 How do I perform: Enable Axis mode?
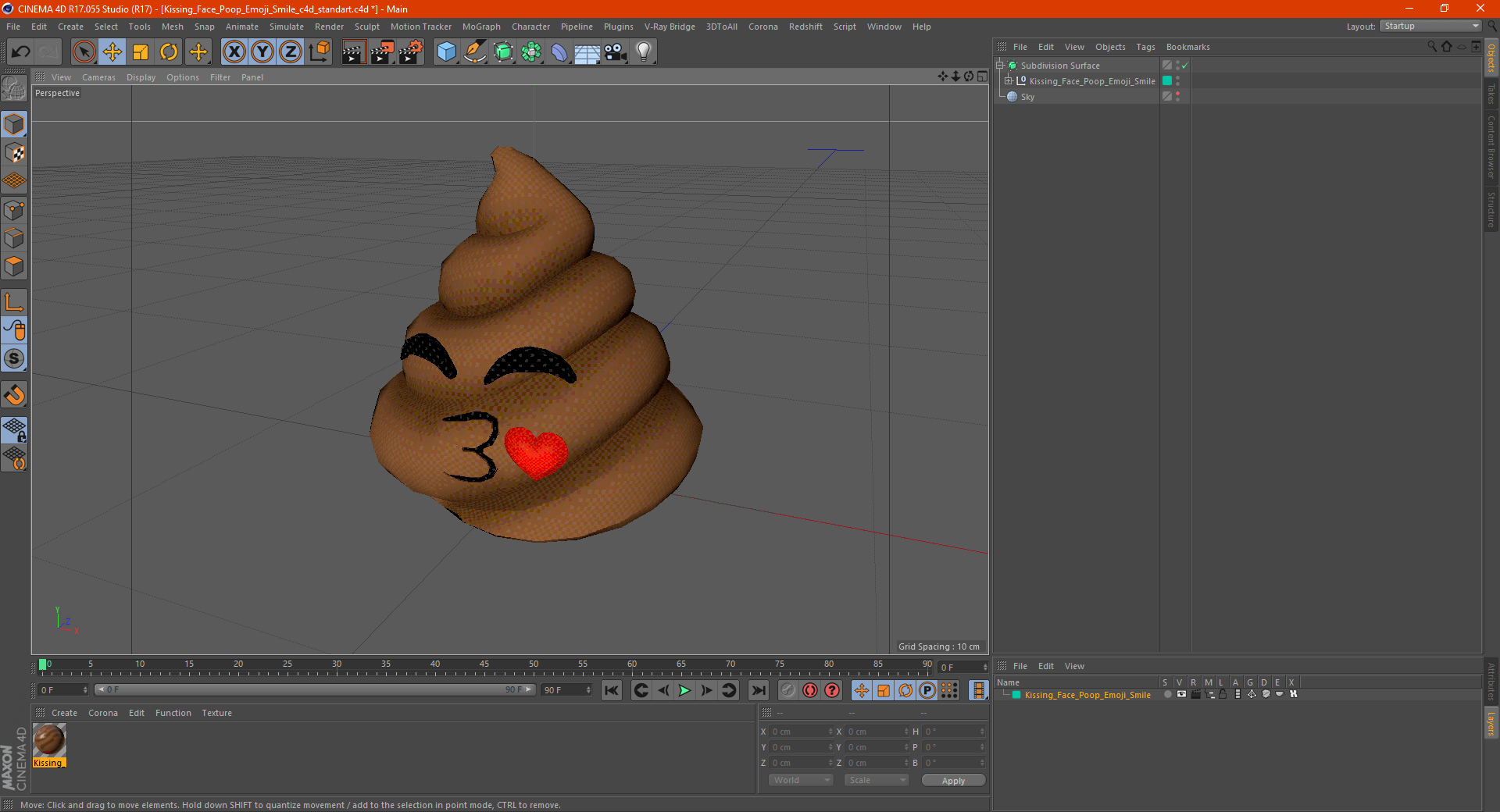point(14,302)
